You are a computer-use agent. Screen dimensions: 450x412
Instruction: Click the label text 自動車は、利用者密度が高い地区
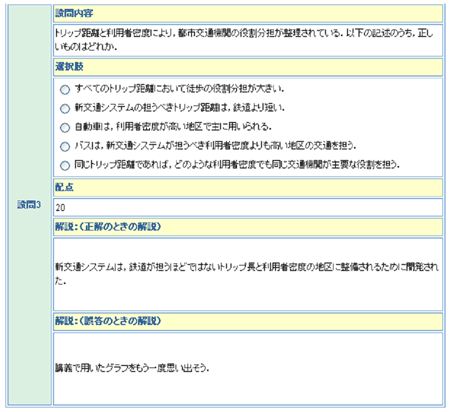pyautogui.click(x=173, y=127)
